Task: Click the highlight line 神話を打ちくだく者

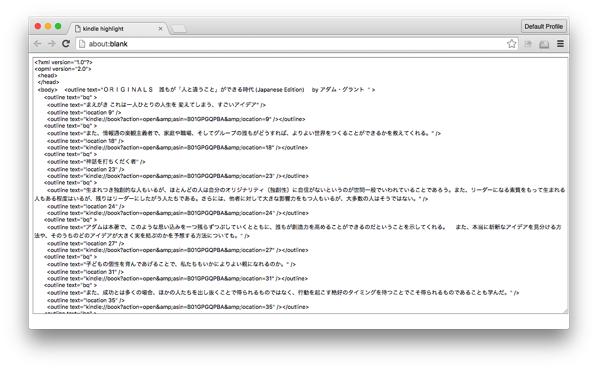Action: tap(96, 162)
